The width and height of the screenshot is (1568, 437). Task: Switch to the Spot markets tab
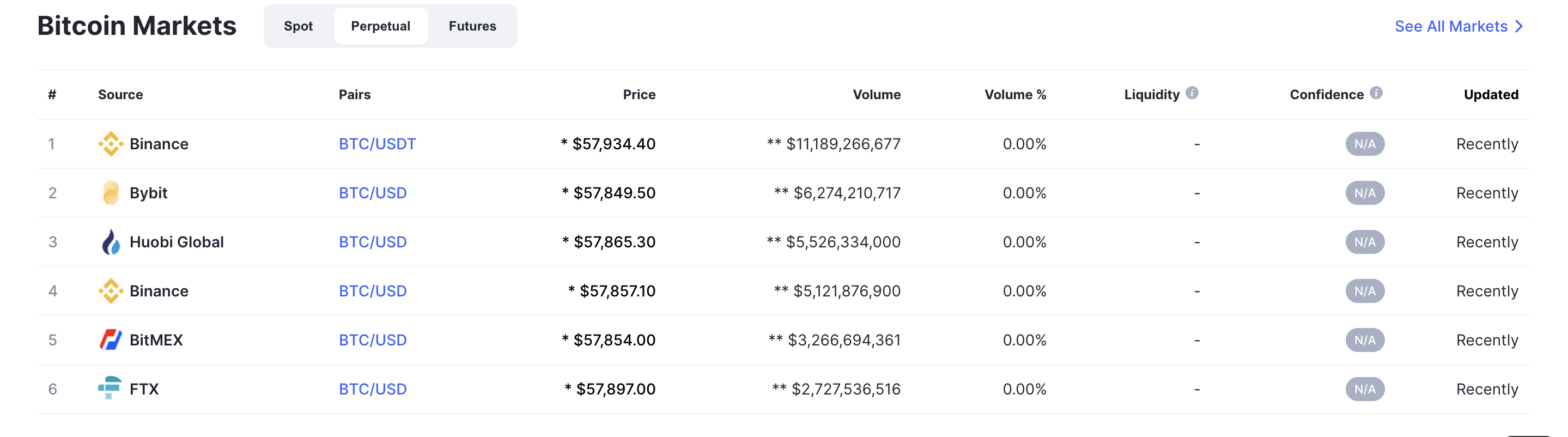[298, 26]
